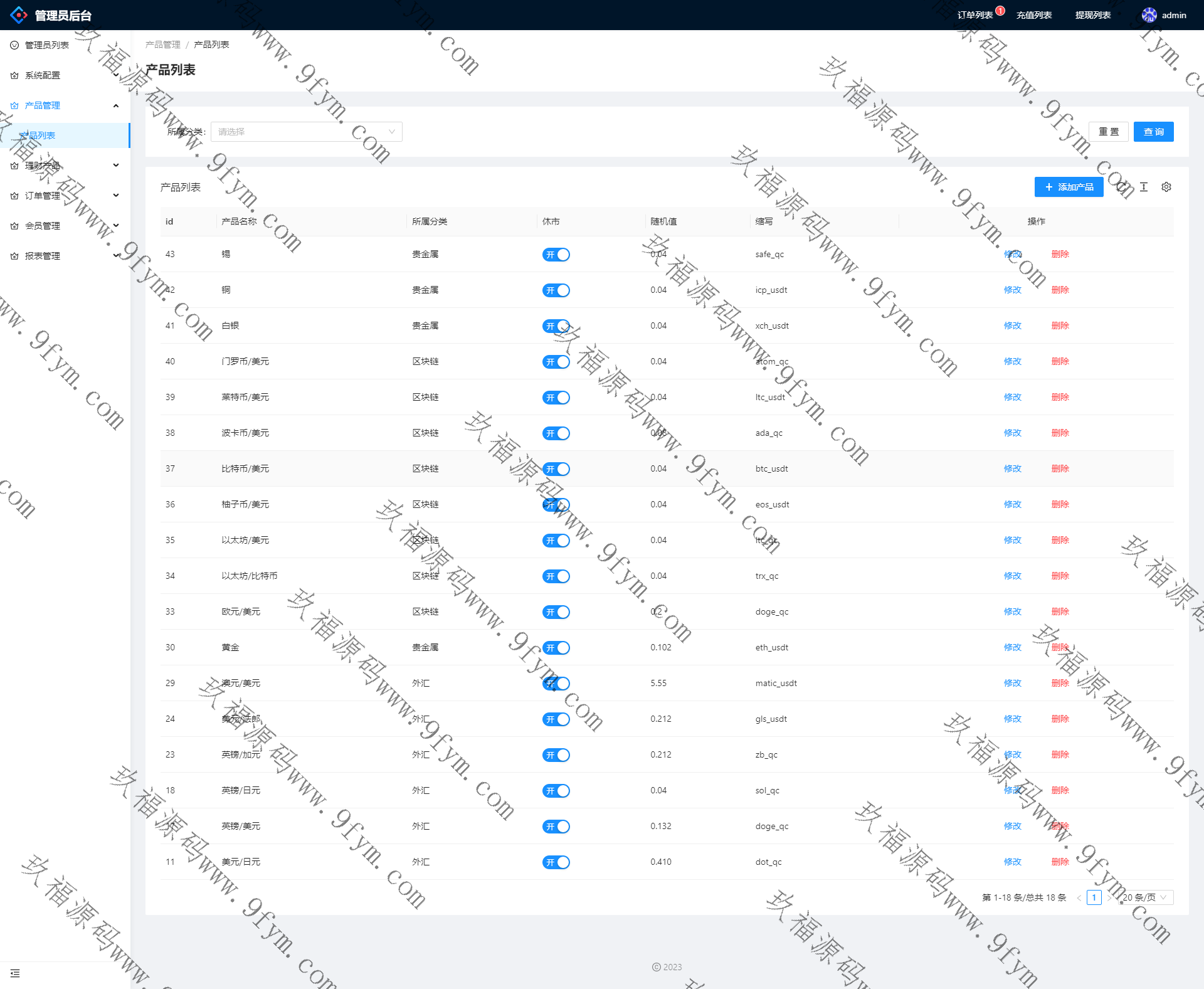
Task: Click the table density icon
Action: (1143, 187)
